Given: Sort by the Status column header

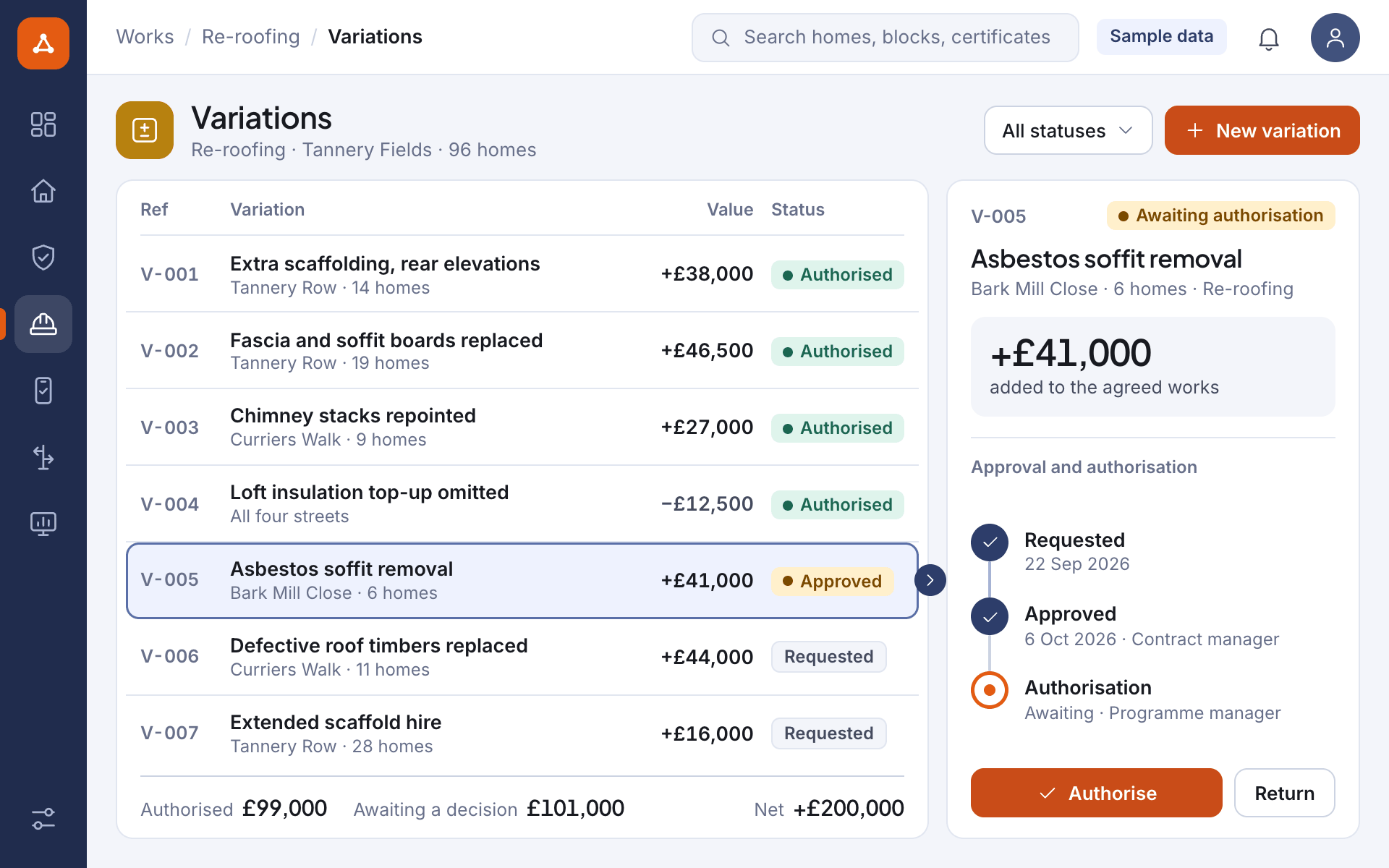Looking at the screenshot, I should pos(798,210).
